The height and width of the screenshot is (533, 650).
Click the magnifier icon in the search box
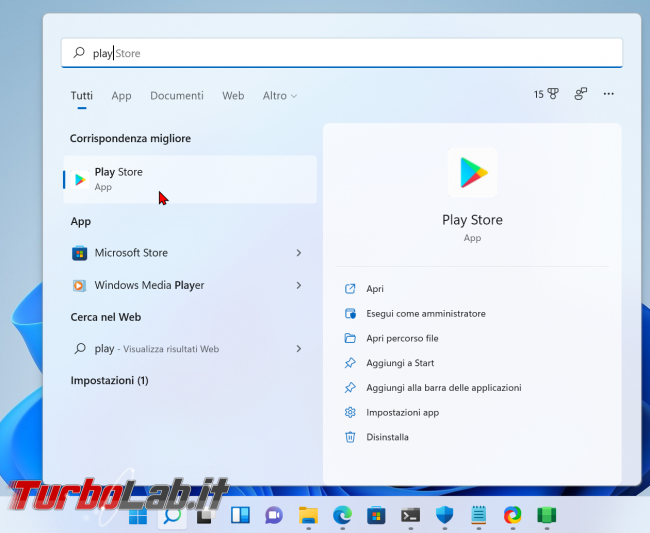pyautogui.click(x=79, y=53)
